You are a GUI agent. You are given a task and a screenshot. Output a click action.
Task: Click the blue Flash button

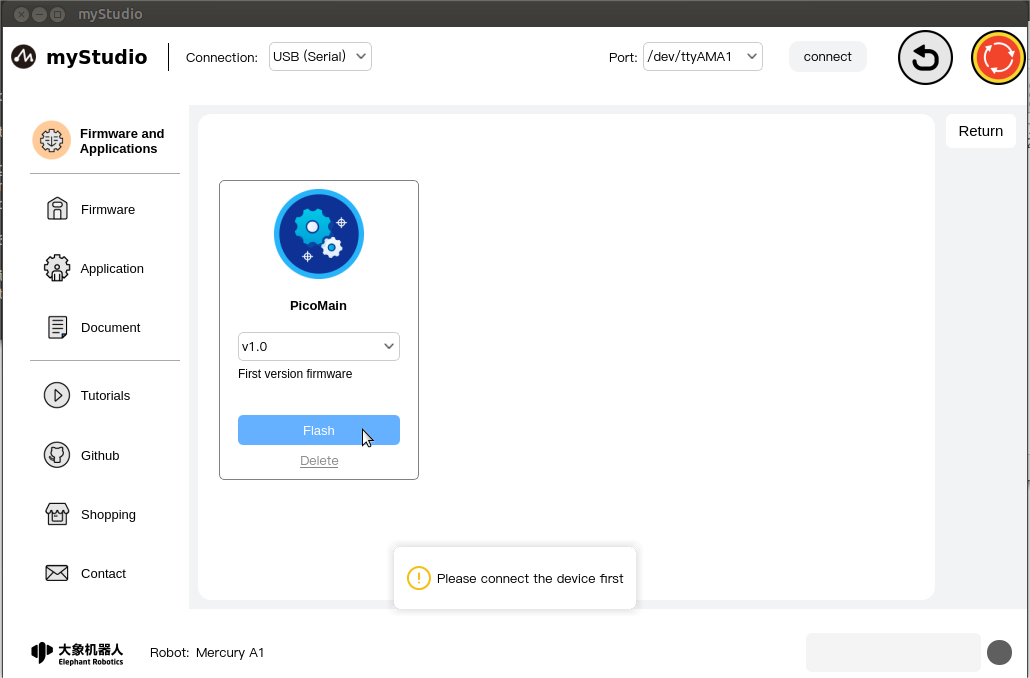click(x=319, y=430)
